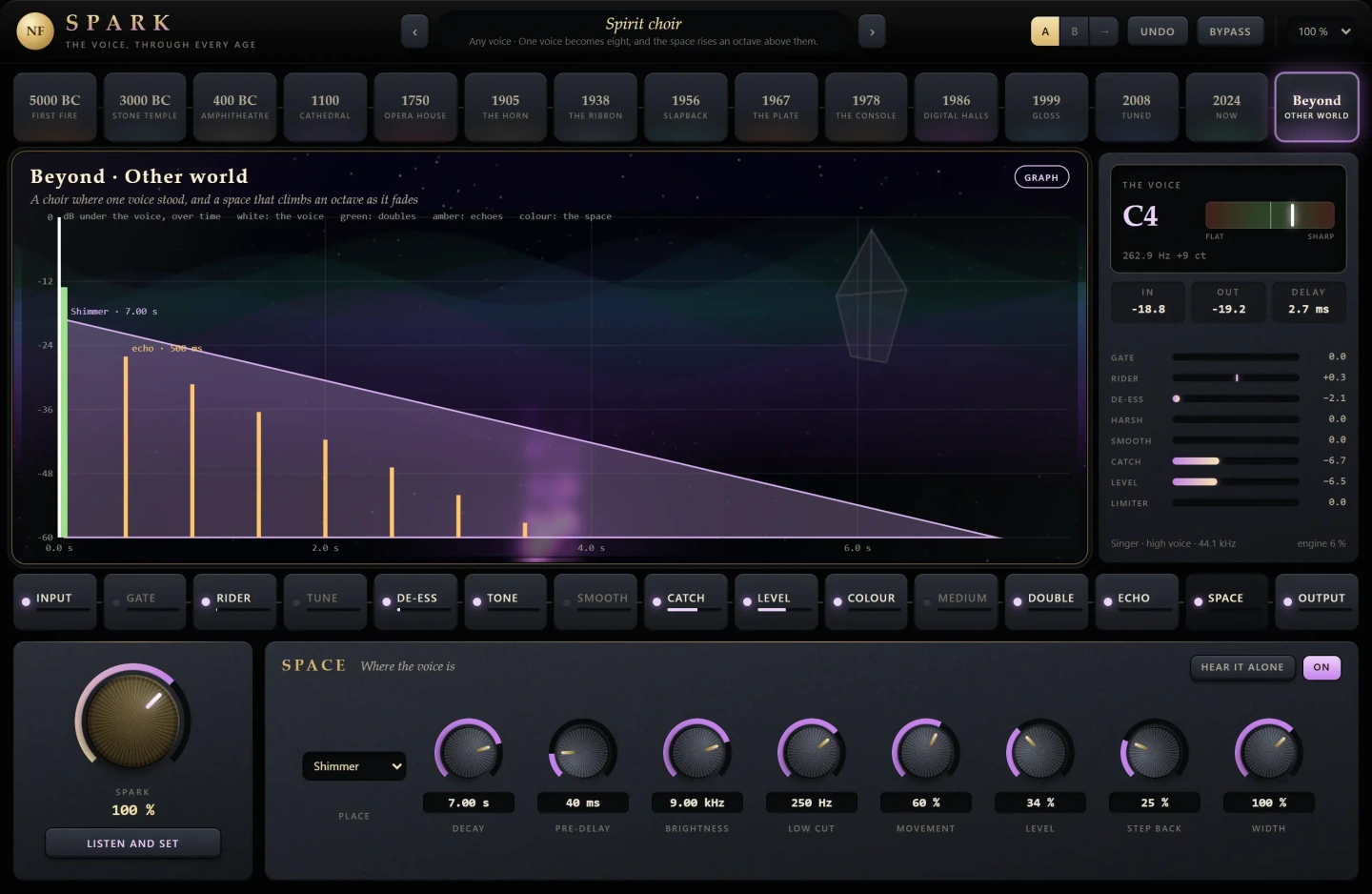This screenshot has height=894, width=1372.
Task: Click the WIDTH knob
Action: tap(1269, 752)
